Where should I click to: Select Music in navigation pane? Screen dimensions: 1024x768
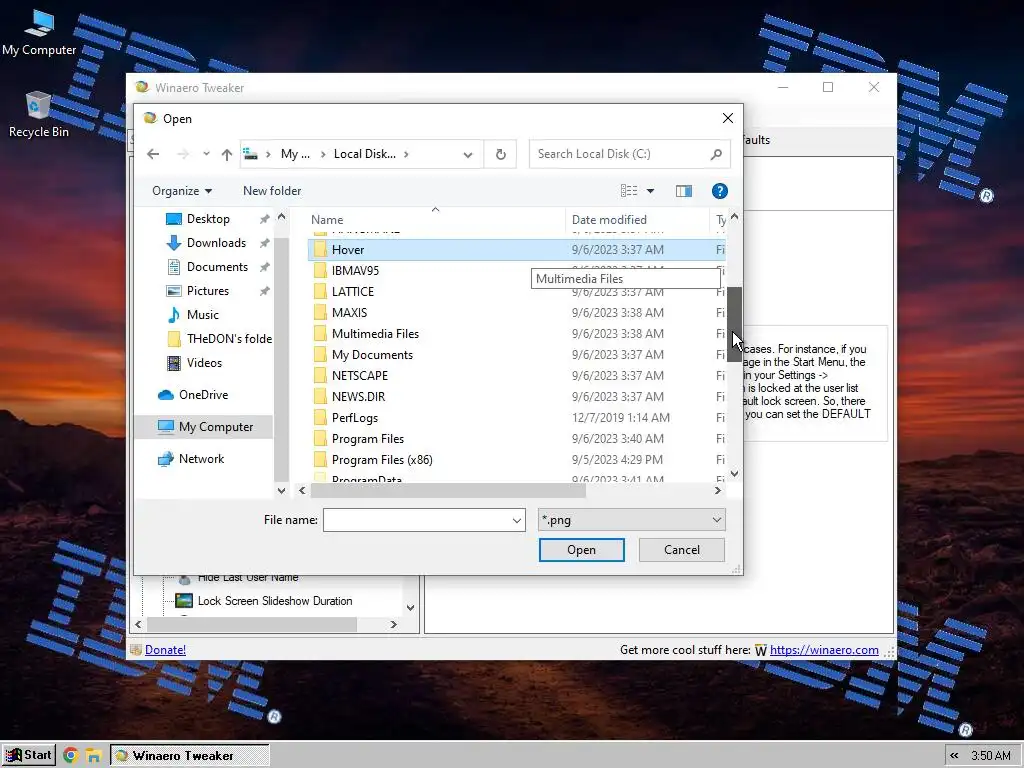click(x=202, y=315)
